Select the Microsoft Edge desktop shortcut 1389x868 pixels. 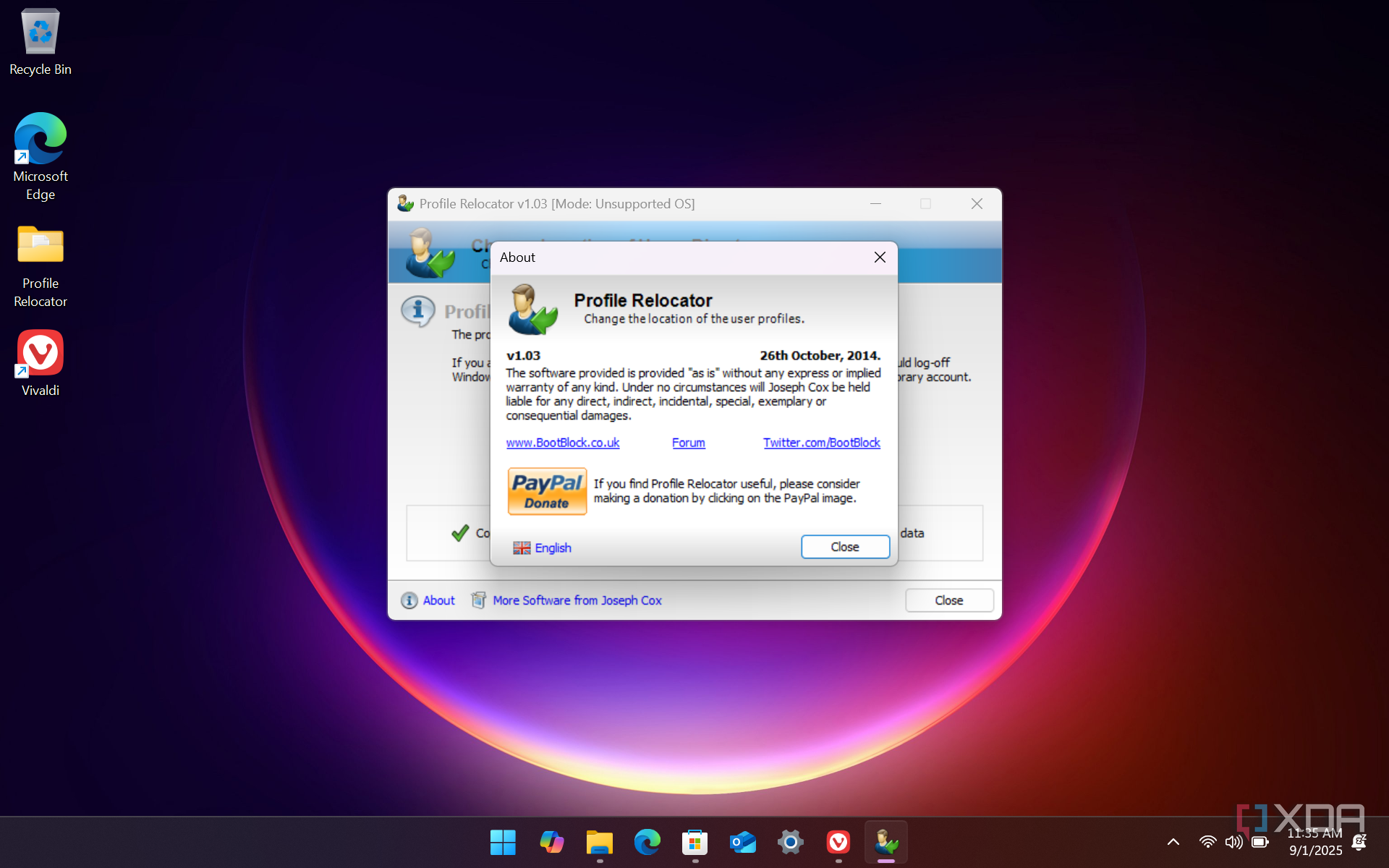41,156
